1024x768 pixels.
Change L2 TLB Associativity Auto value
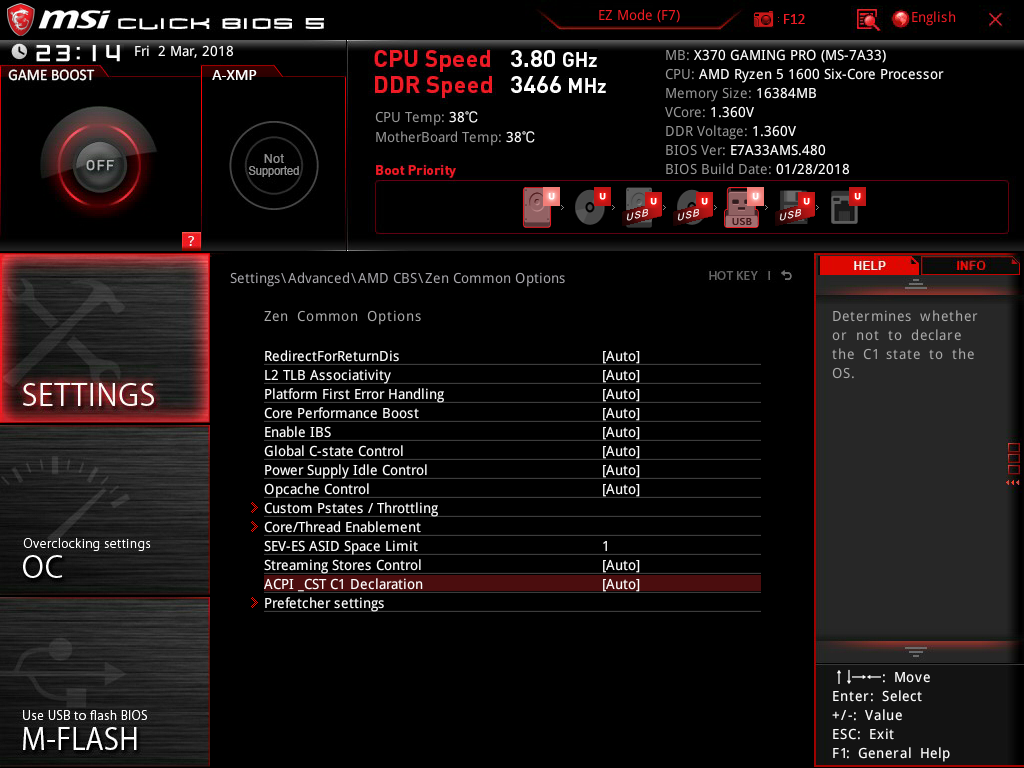tap(620, 375)
